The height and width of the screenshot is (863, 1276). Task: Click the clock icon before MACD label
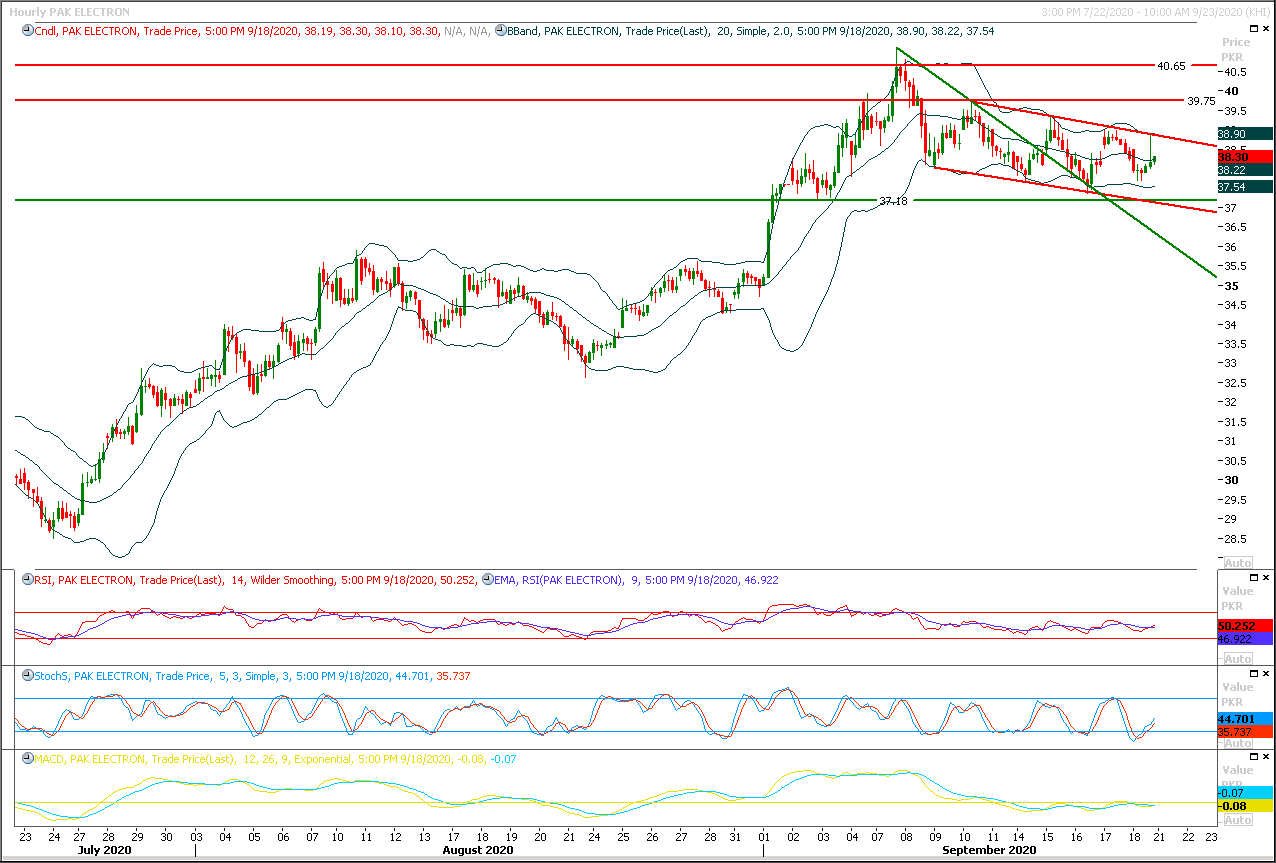27,759
